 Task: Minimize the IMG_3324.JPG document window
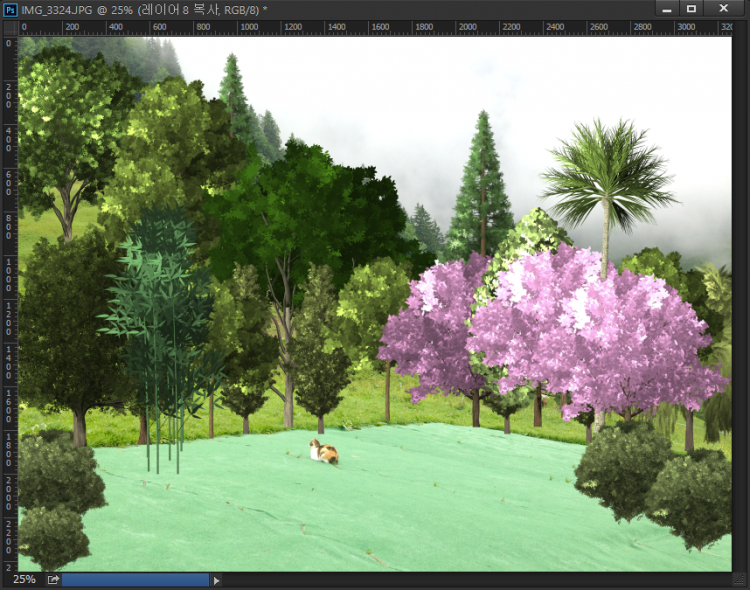click(663, 8)
